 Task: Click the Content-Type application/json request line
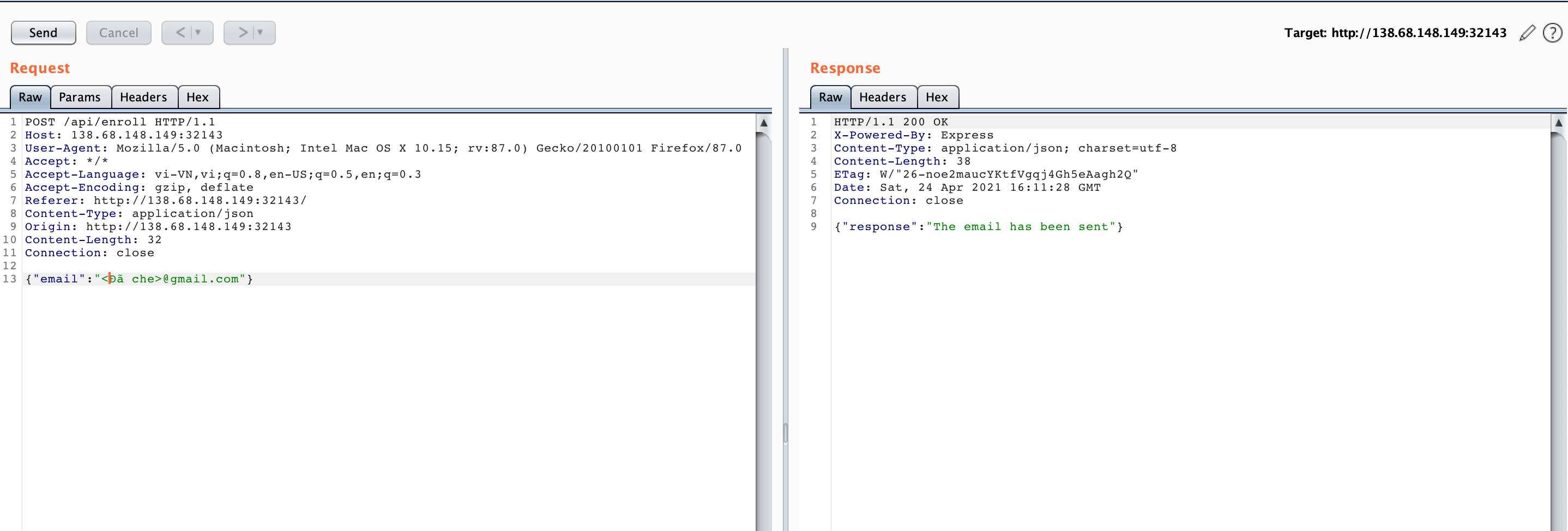click(139, 214)
